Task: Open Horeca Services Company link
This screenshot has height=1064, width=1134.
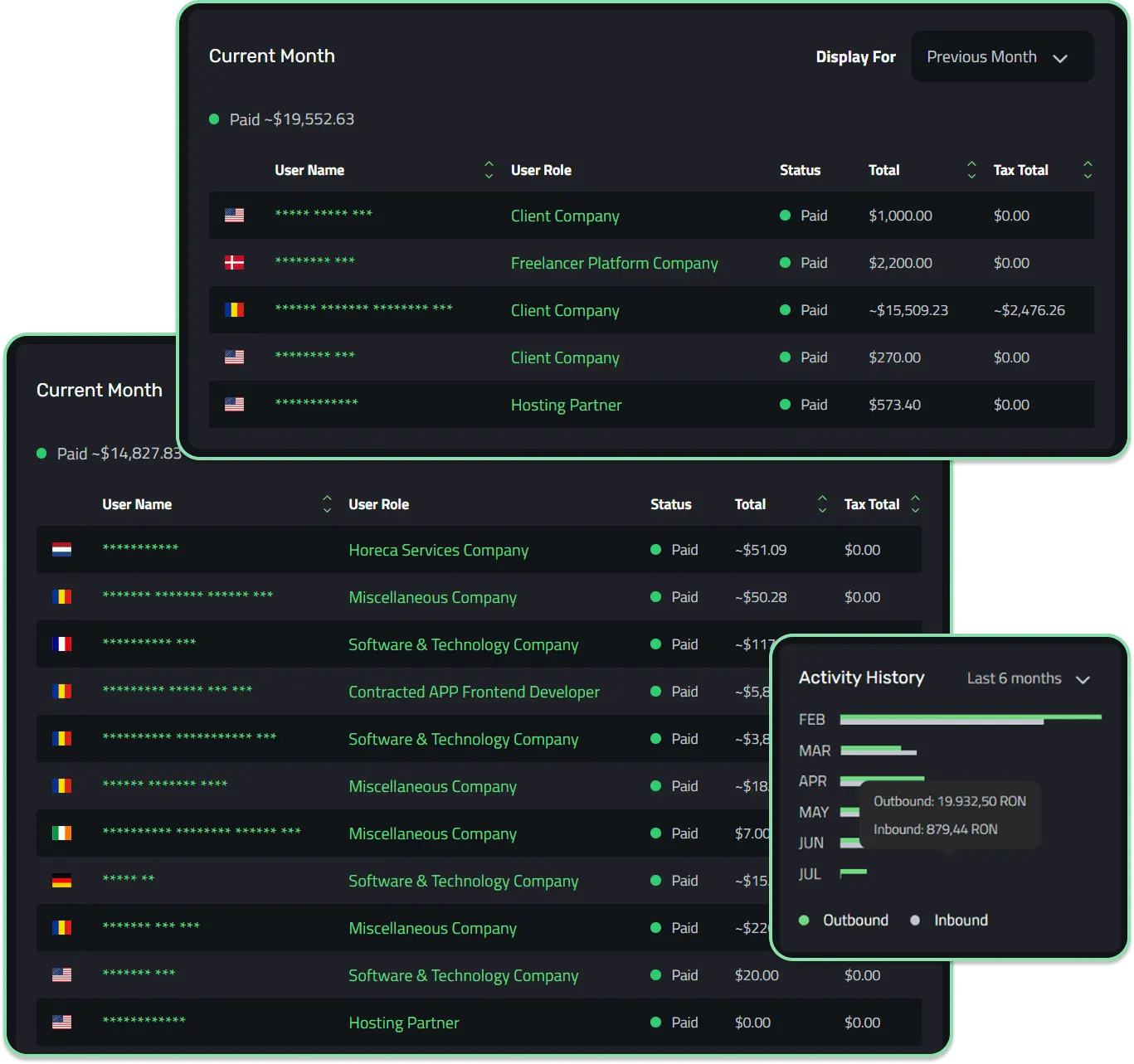Action: tap(438, 550)
